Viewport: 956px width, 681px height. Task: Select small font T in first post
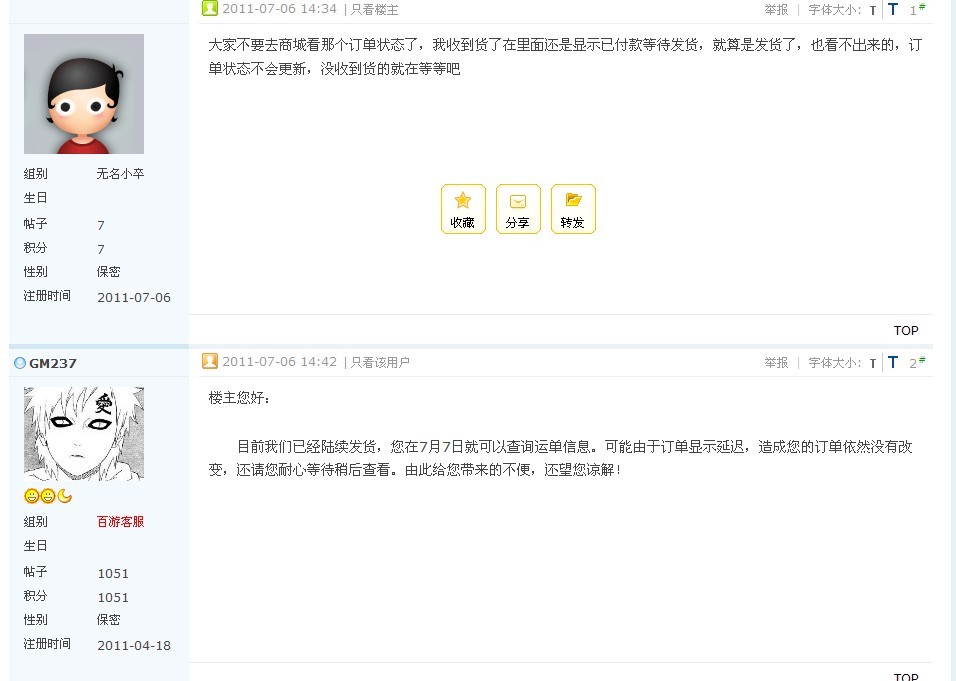[873, 10]
